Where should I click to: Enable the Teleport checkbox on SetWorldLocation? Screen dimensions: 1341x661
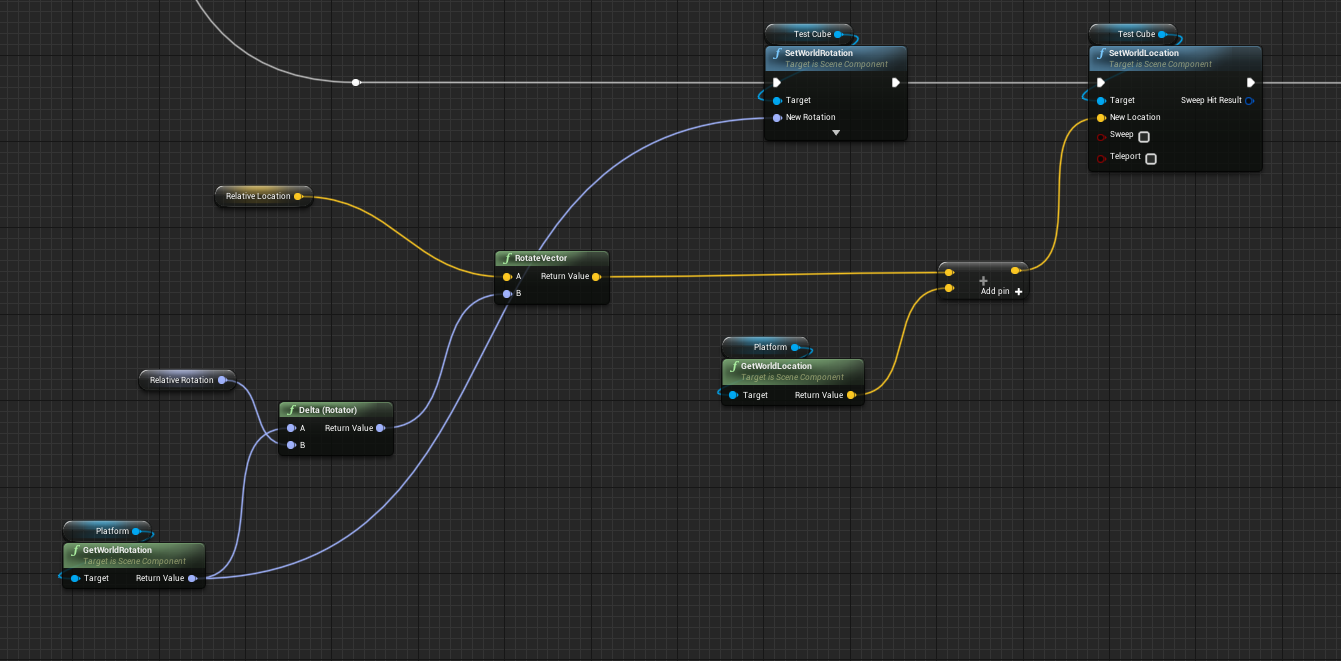tap(1150, 158)
